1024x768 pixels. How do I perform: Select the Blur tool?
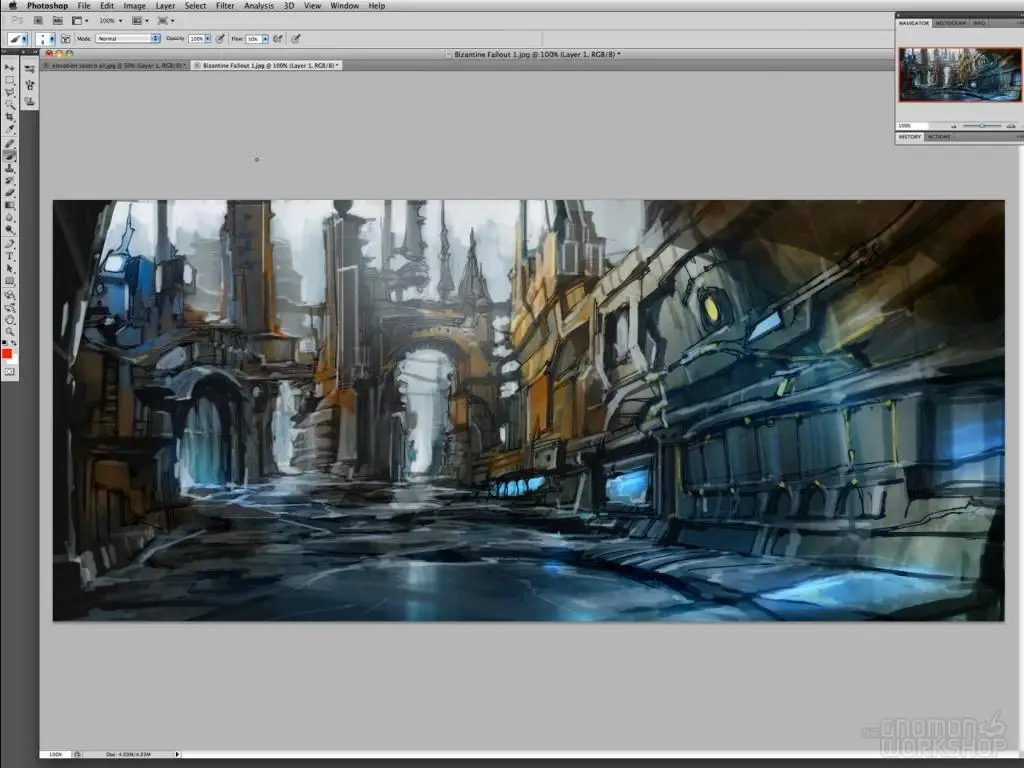pos(10,217)
